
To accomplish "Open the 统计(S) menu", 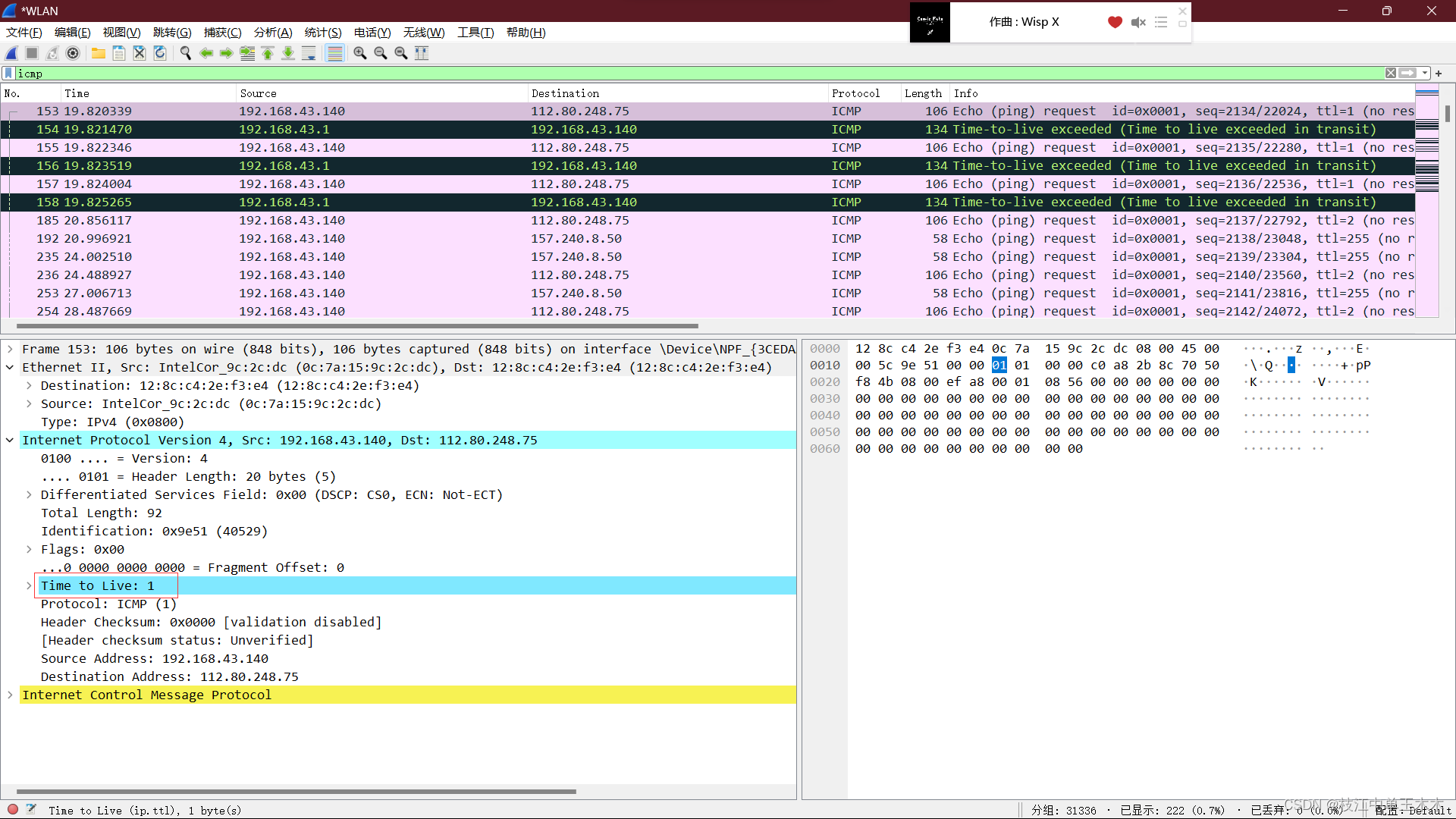I will click(x=322, y=32).
